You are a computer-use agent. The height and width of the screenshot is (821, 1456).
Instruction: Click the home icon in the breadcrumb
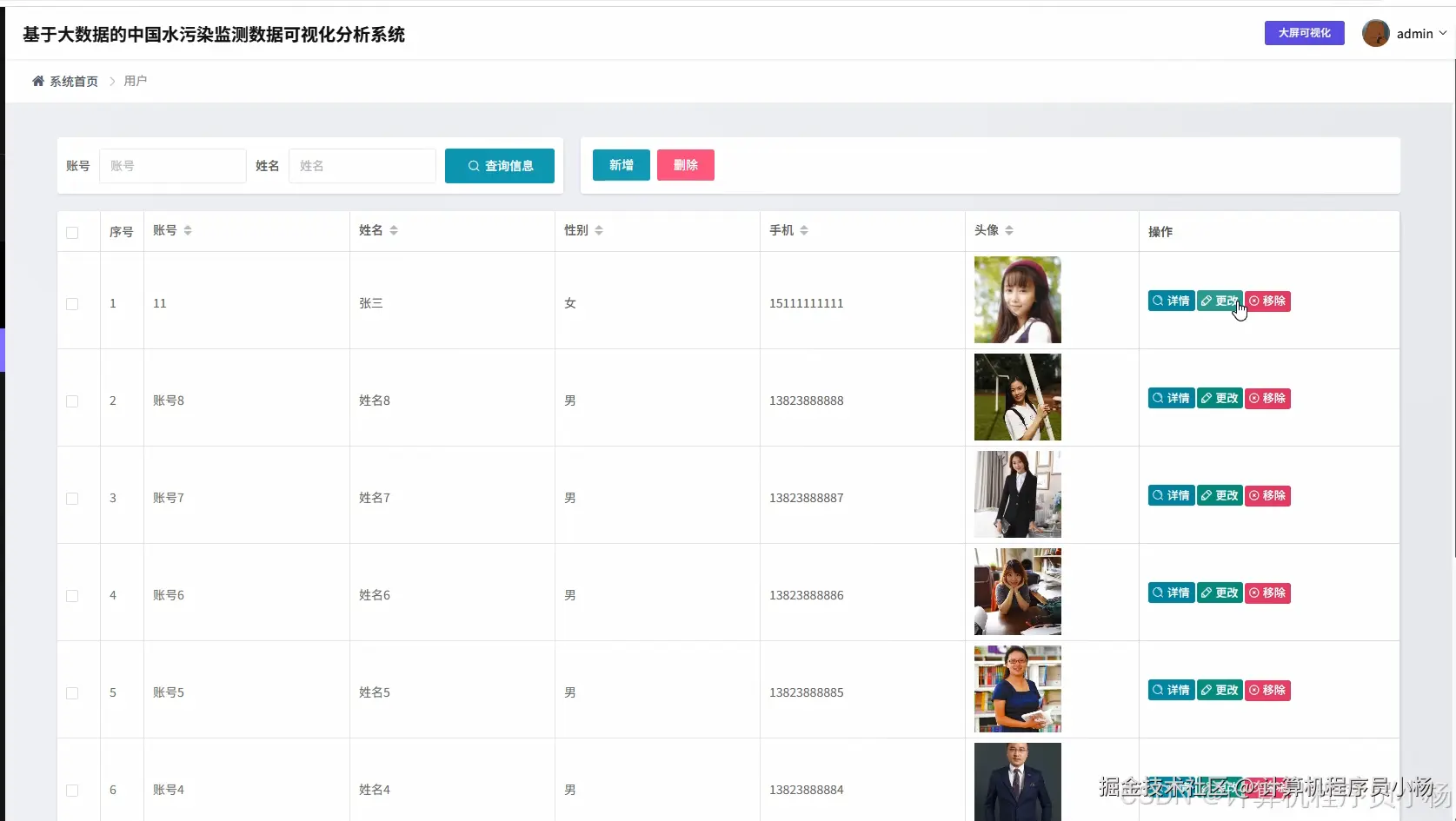tap(38, 81)
